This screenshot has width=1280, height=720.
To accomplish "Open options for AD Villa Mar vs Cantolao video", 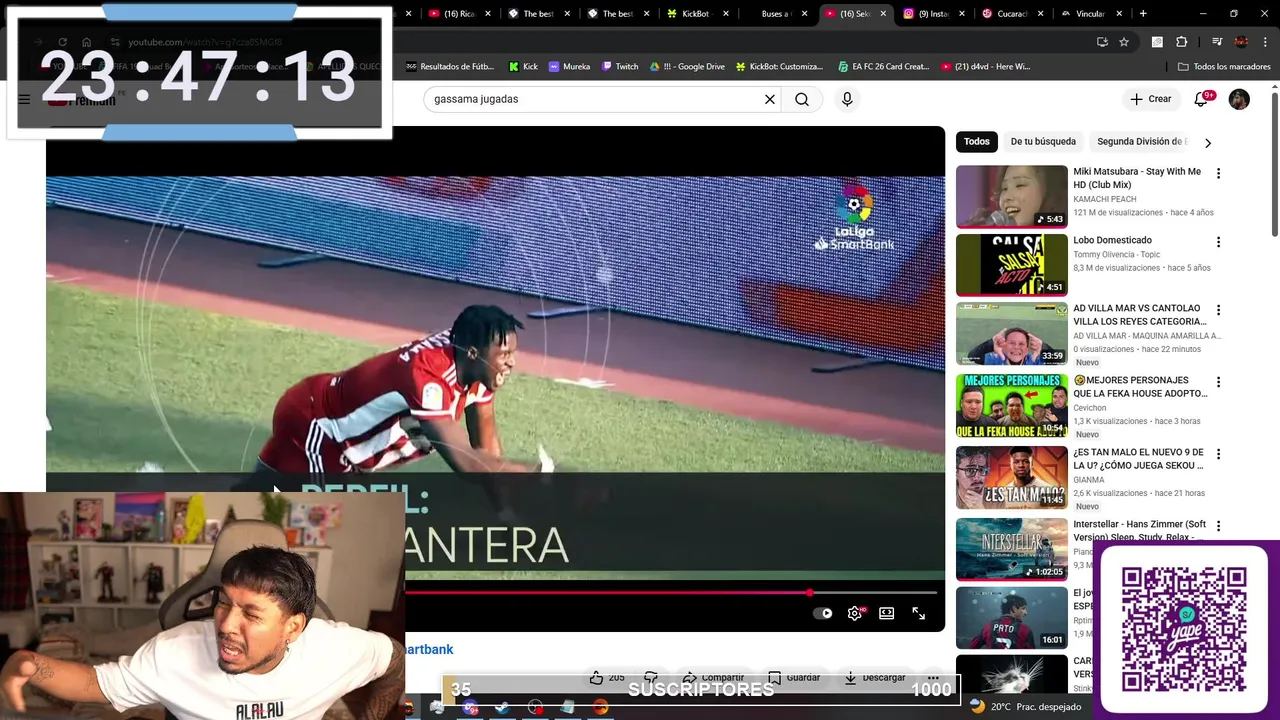I will pyautogui.click(x=1218, y=310).
